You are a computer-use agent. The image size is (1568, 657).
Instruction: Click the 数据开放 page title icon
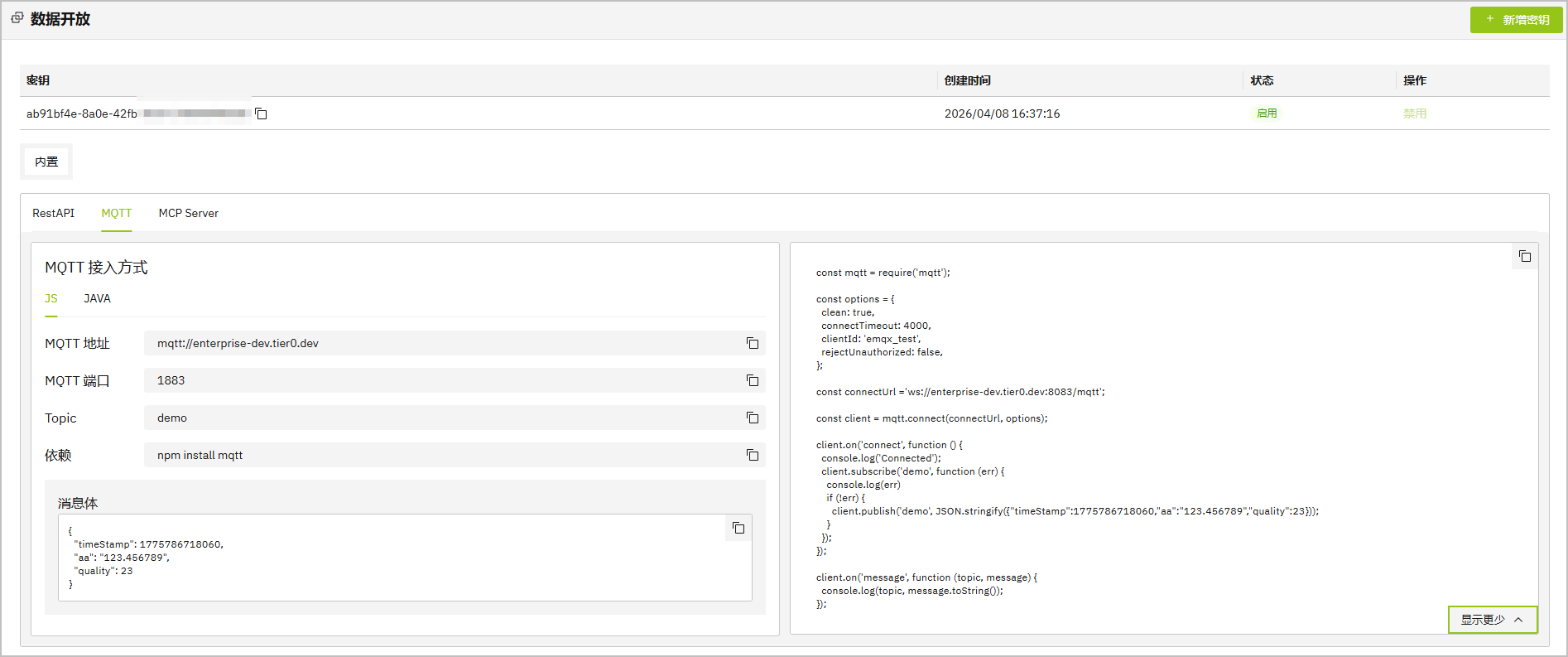coord(17,17)
